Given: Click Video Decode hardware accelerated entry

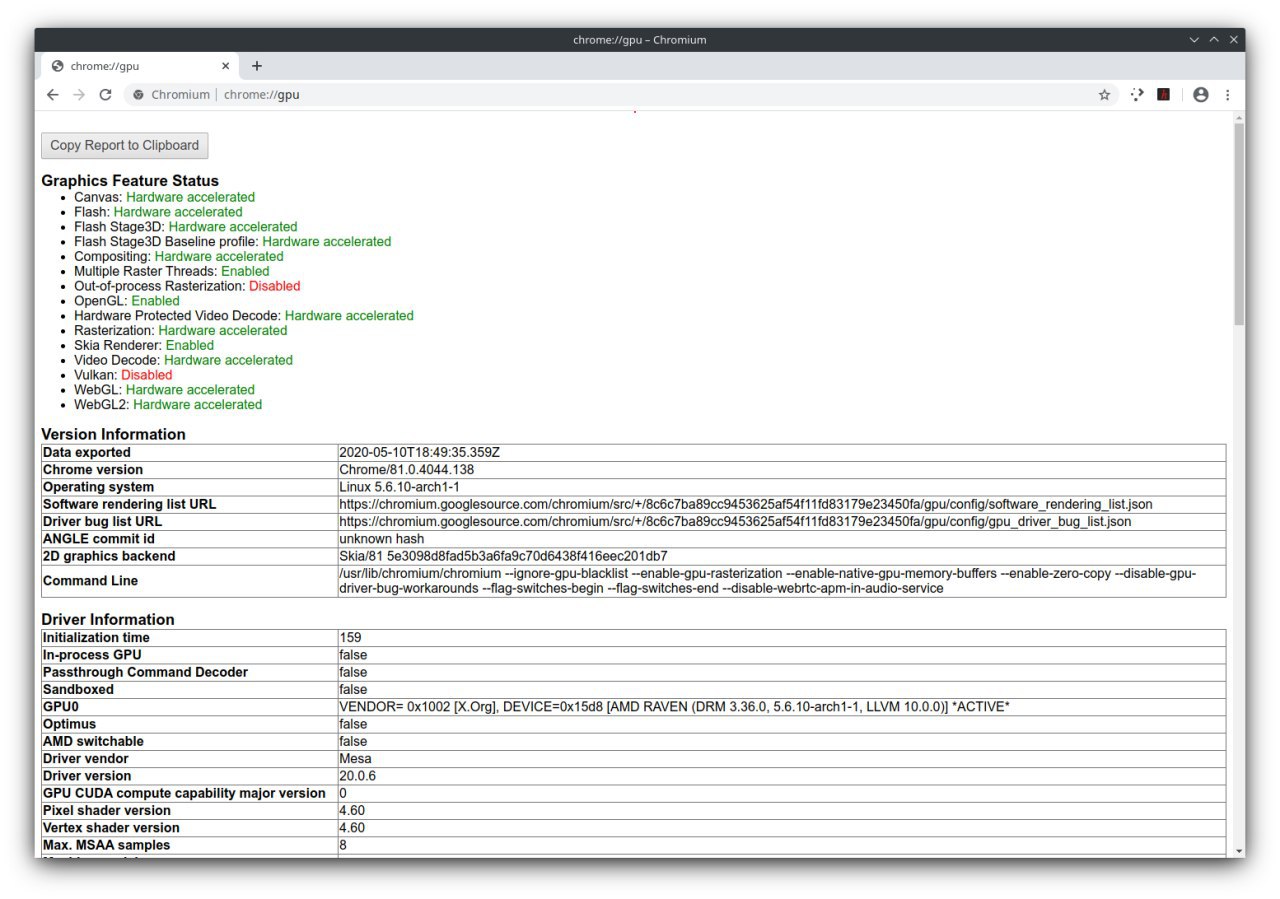Looking at the screenshot, I should pos(183,360).
